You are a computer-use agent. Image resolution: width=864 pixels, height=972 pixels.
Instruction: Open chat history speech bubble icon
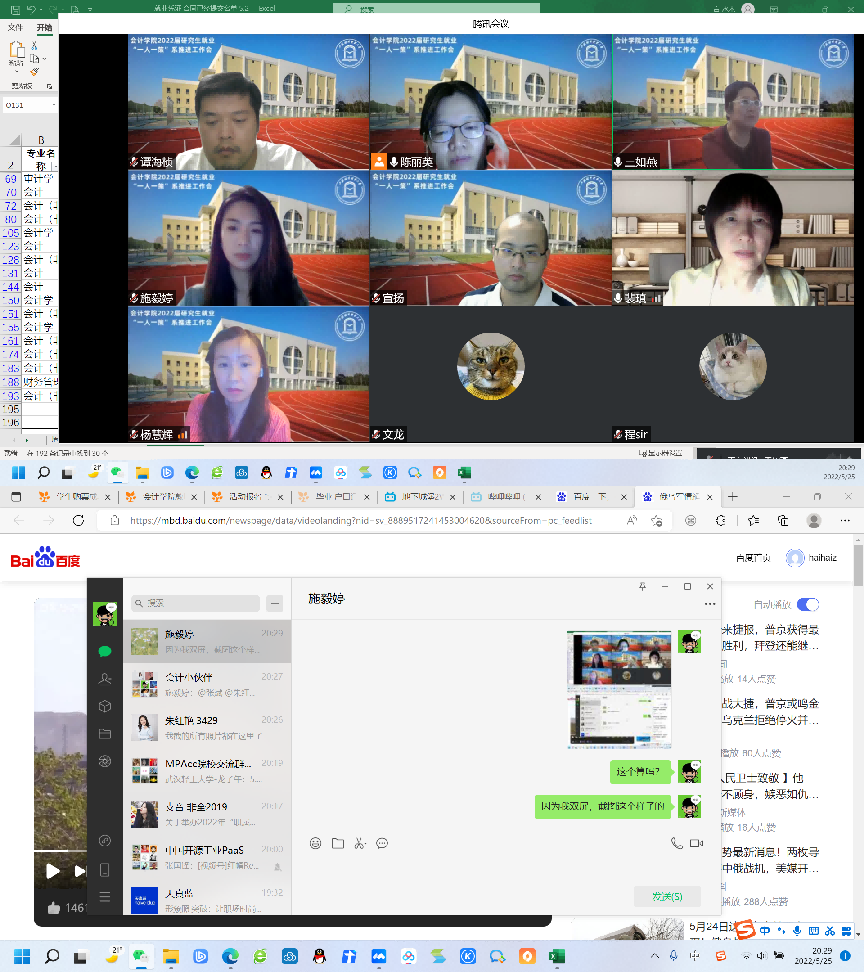[x=382, y=843]
